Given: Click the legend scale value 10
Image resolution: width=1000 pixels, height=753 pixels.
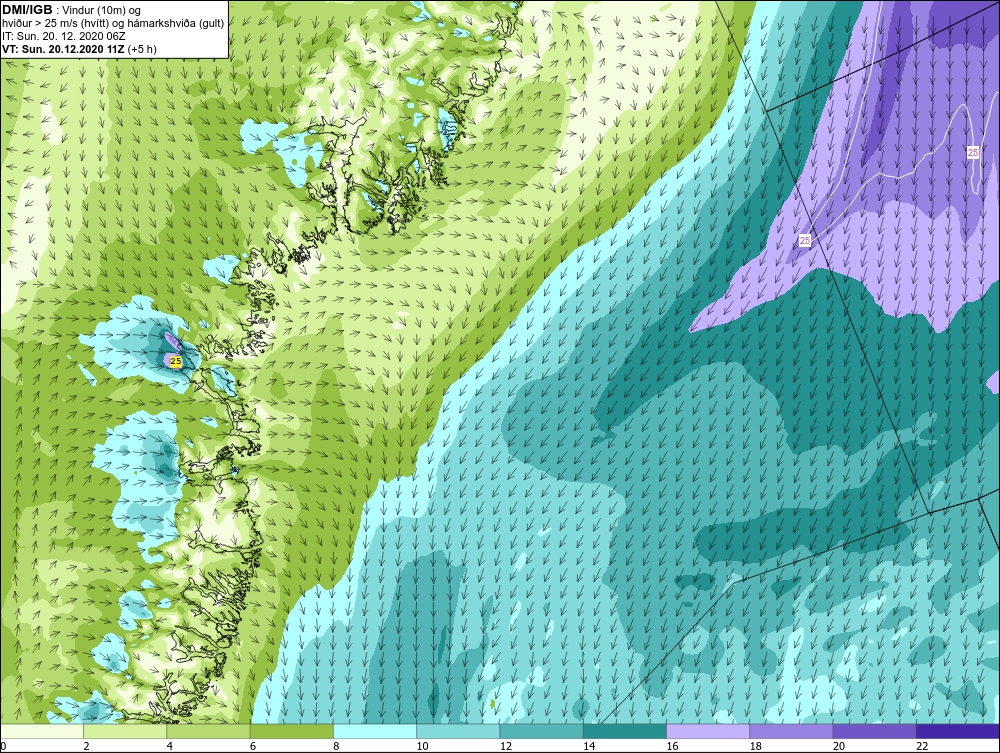Looking at the screenshot, I should click(x=422, y=746).
